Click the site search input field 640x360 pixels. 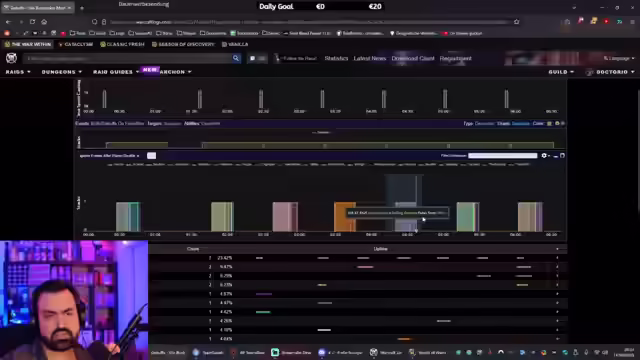127,58
